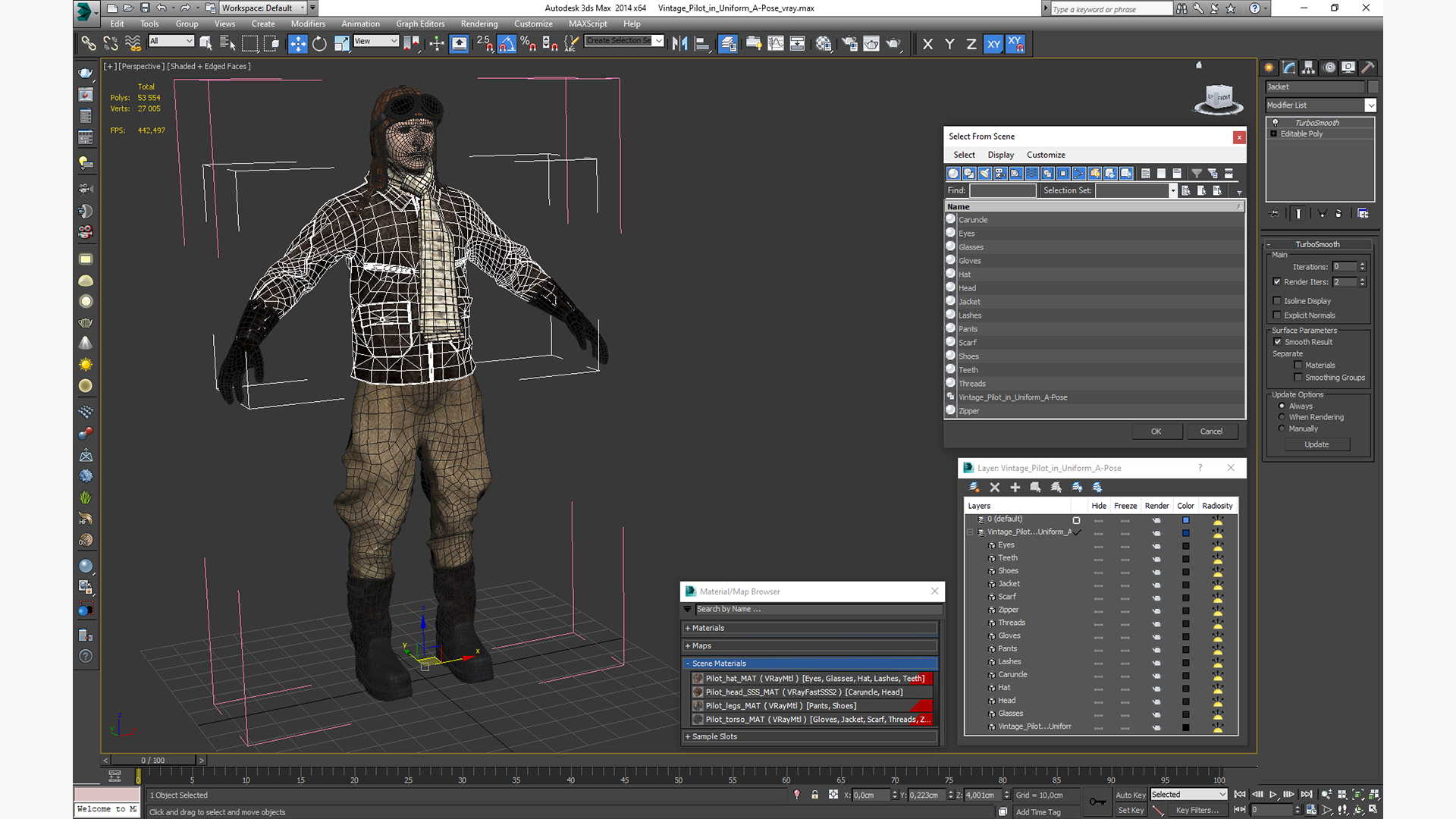Create new layer with plus icon
The image size is (1456, 819).
[x=1015, y=488]
